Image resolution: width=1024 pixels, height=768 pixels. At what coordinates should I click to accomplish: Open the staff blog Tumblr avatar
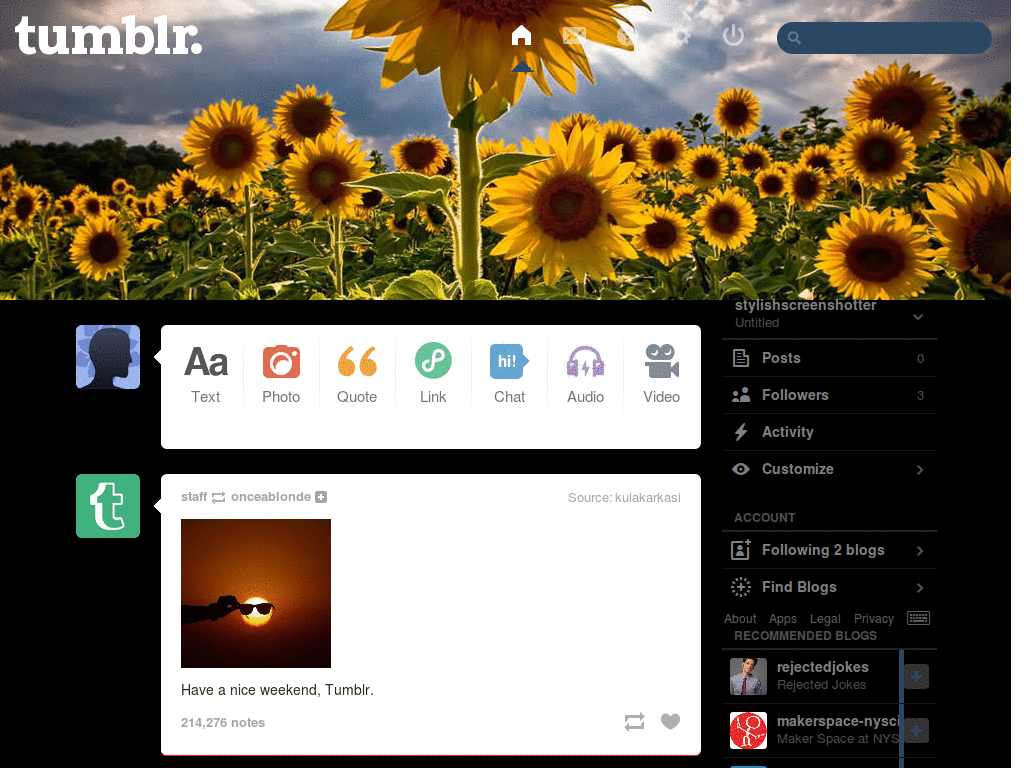tap(108, 505)
